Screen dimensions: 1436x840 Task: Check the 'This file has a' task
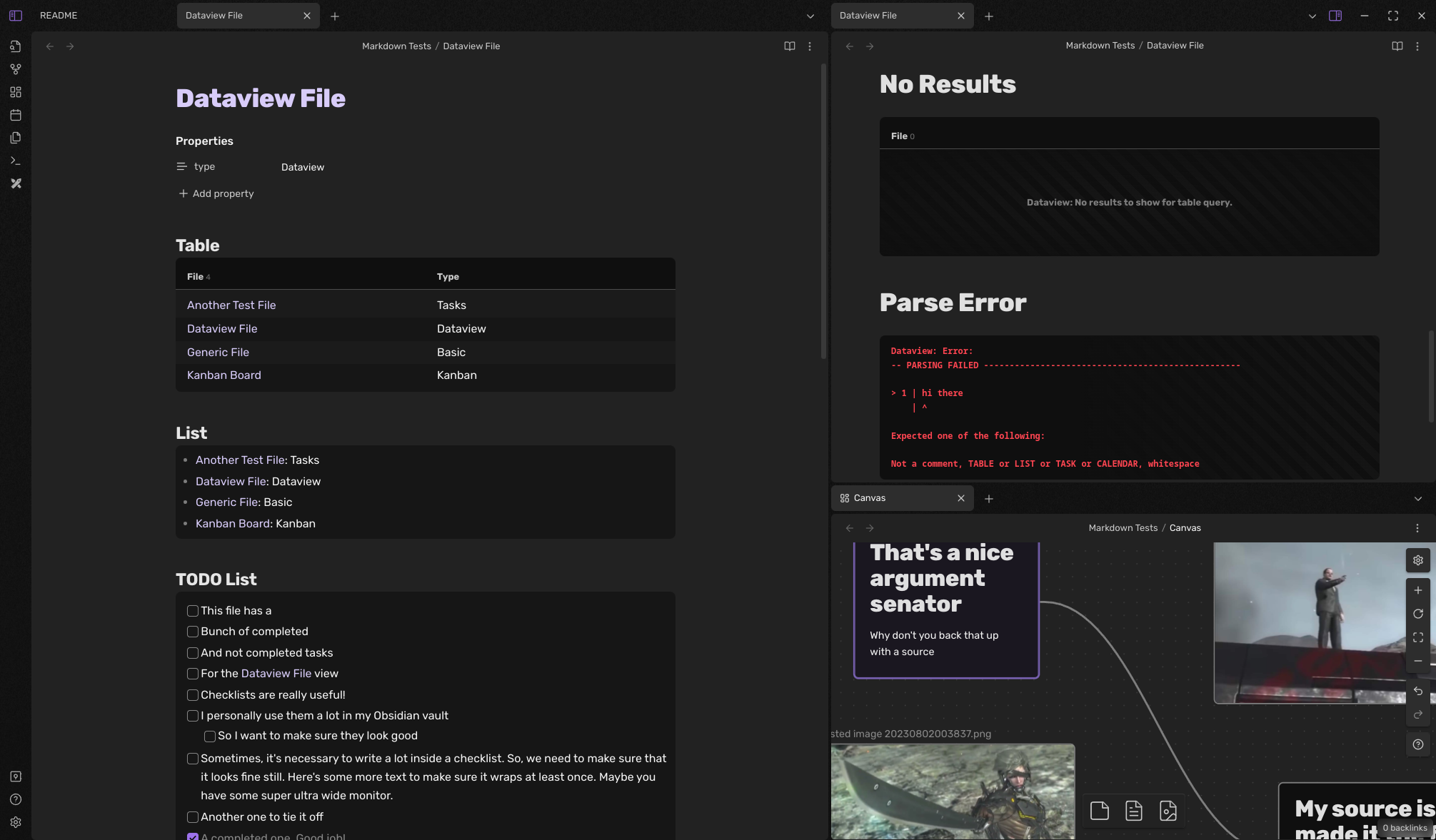tap(193, 611)
